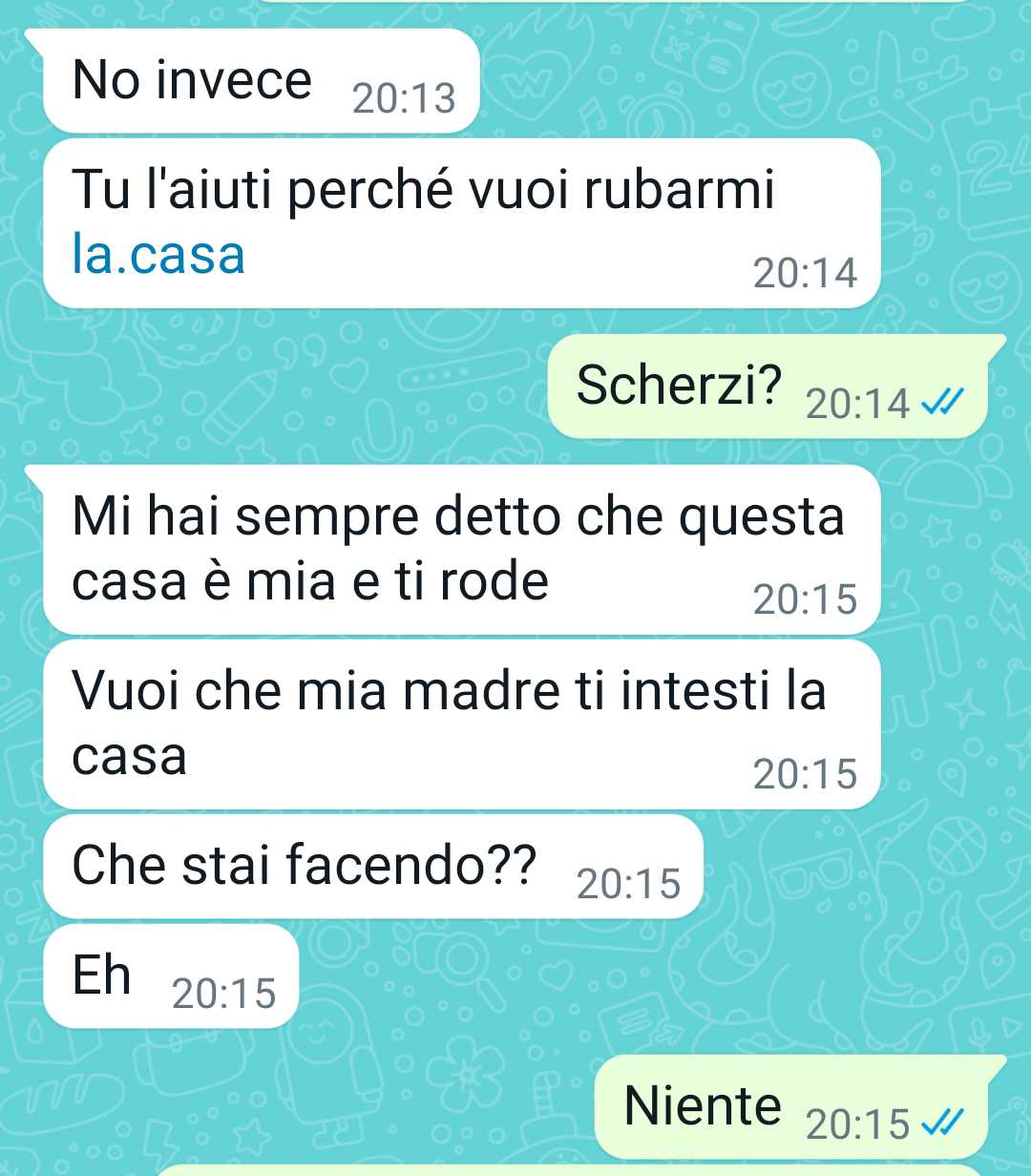Tap the 20:15 timestamp beside Niente
Viewport: 1031px width, 1176px height.
pos(857,1123)
